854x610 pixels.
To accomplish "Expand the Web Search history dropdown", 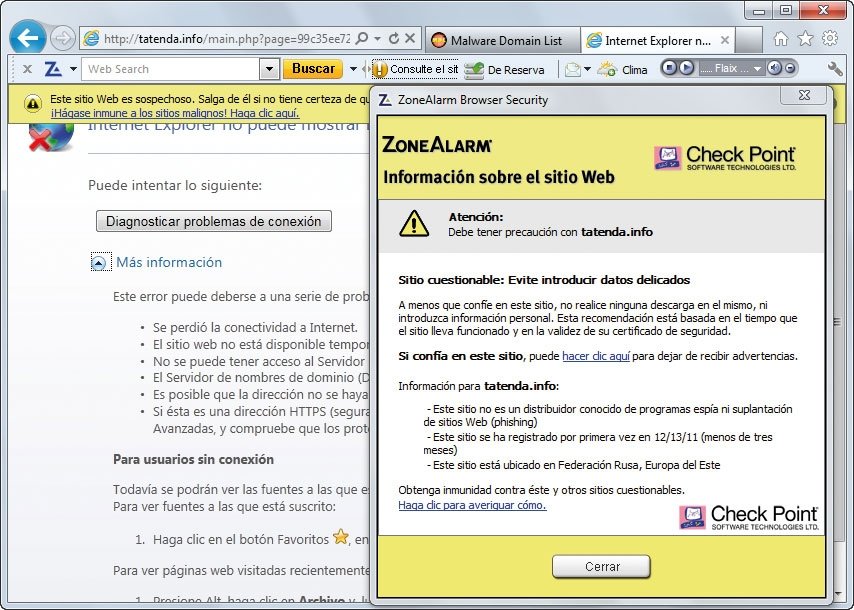I will click(x=269, y=69).
